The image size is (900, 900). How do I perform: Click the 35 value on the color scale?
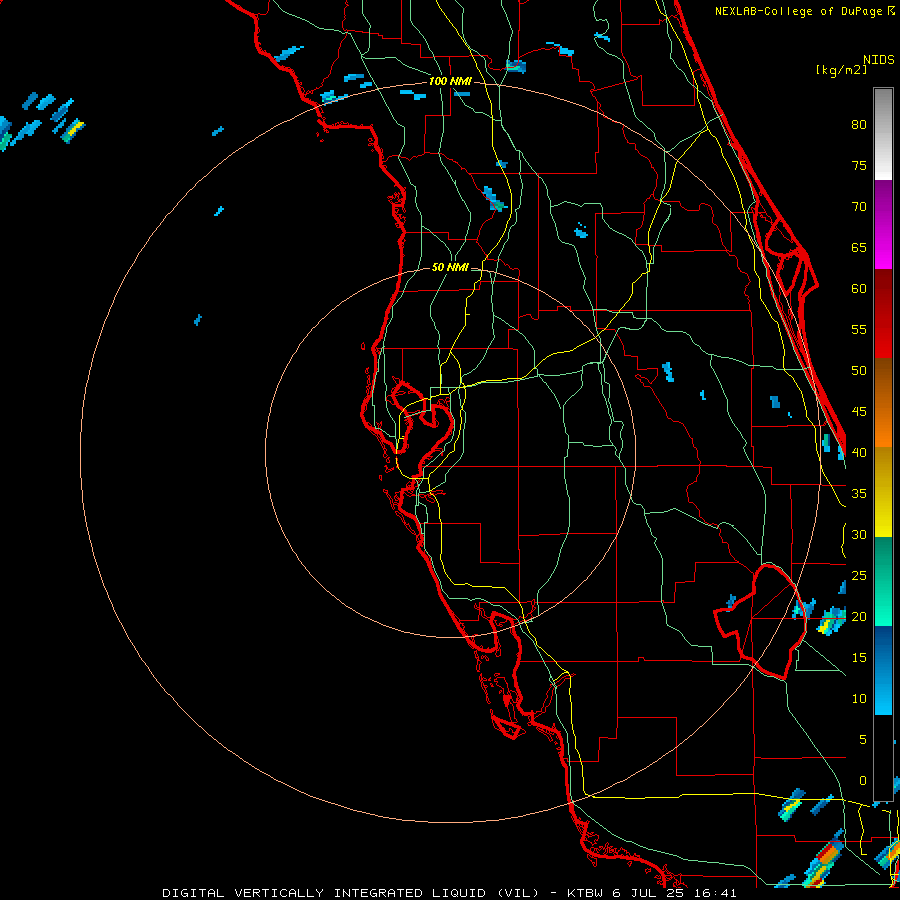[x=859, y=494]
